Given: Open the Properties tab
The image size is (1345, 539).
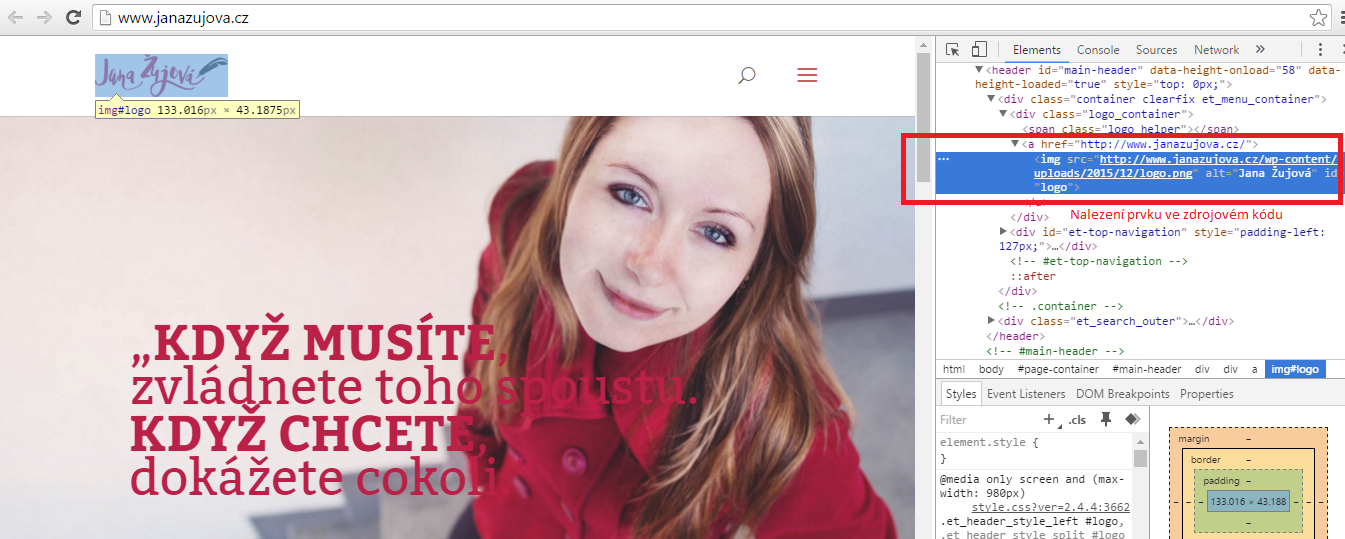Looking at the screenshot, I should click(1206, 394).
